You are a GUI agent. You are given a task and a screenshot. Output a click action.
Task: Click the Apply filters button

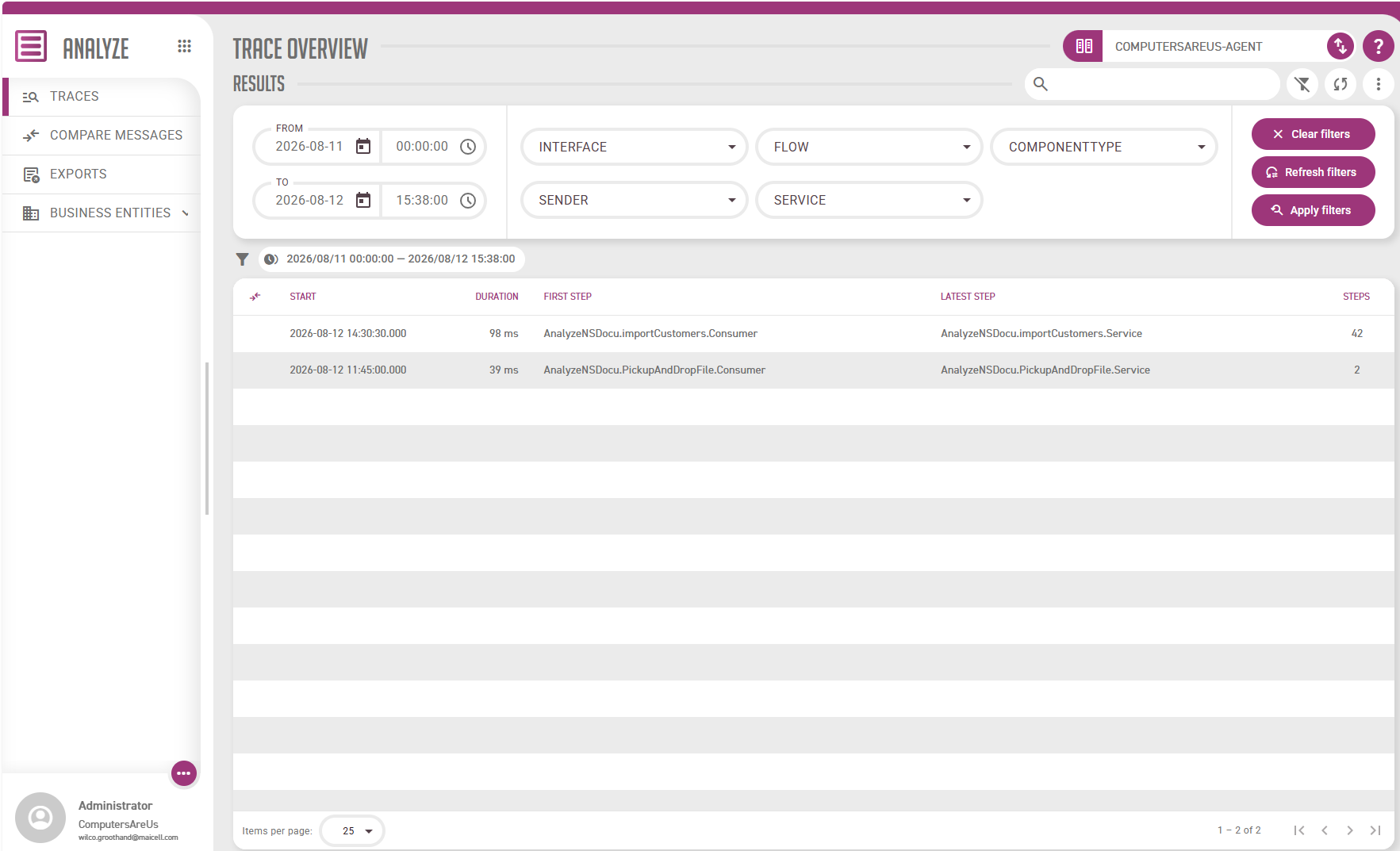[x=1314, y=210]
